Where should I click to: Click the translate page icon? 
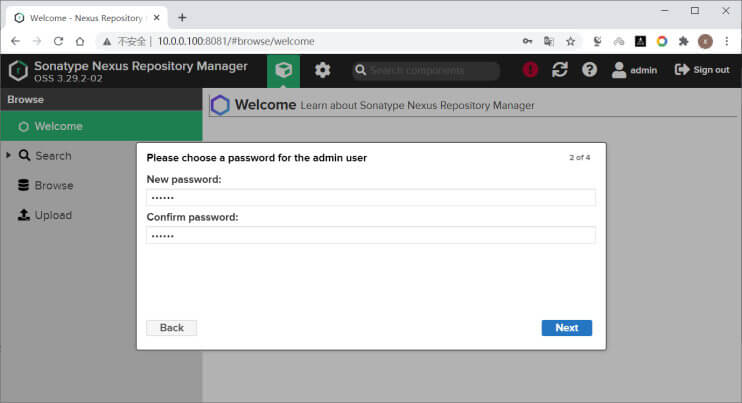pyautogui.click(x=549, y=42)
